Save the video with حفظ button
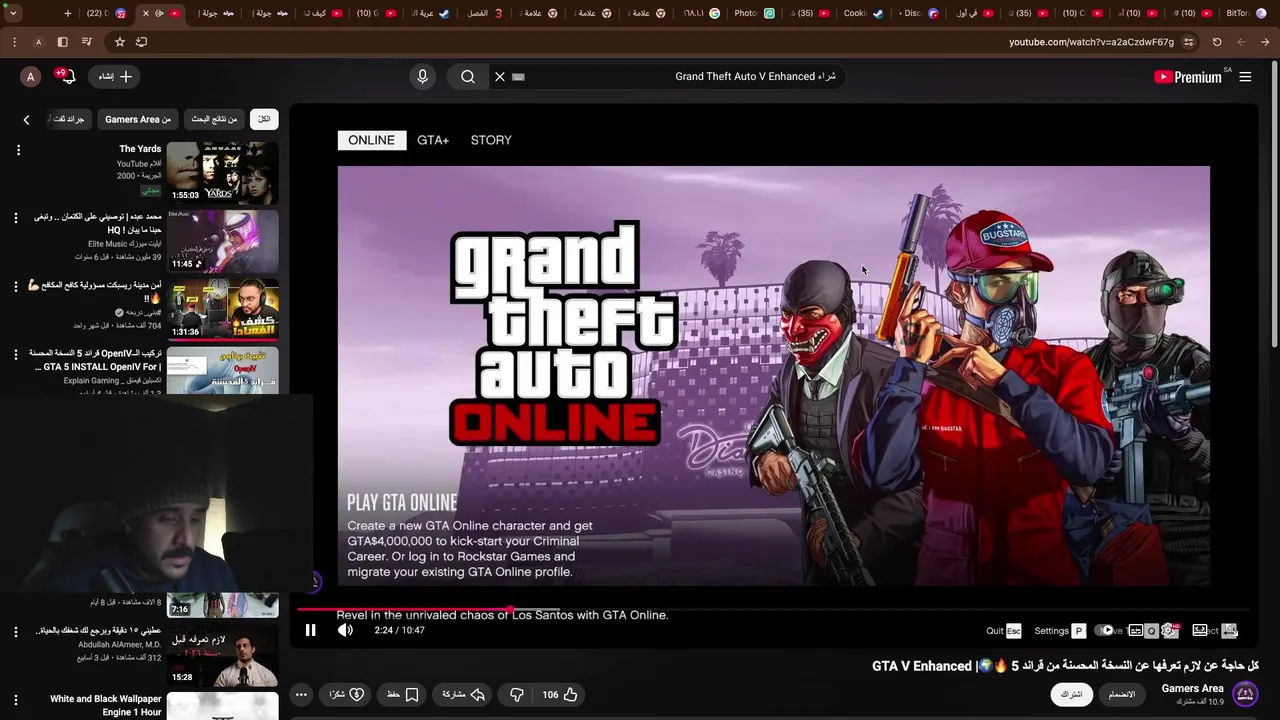The height and width of the screenshot is (720, 1280). [x=402, y=694]
